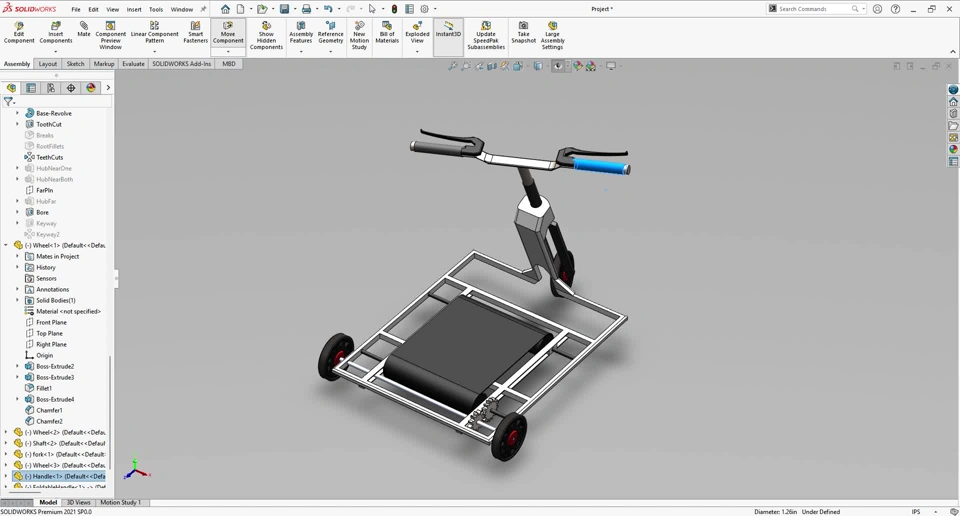Create an Exploded View

[417, 33]
